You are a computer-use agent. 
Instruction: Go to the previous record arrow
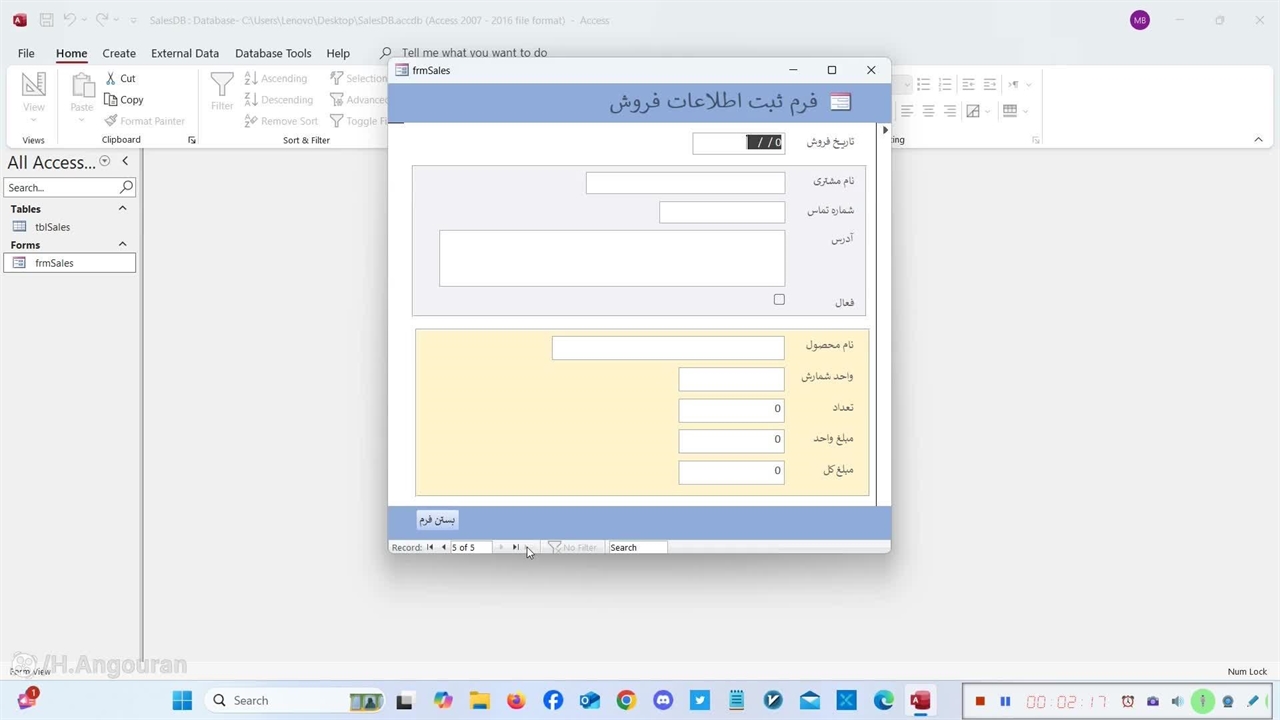click(443, 547)
